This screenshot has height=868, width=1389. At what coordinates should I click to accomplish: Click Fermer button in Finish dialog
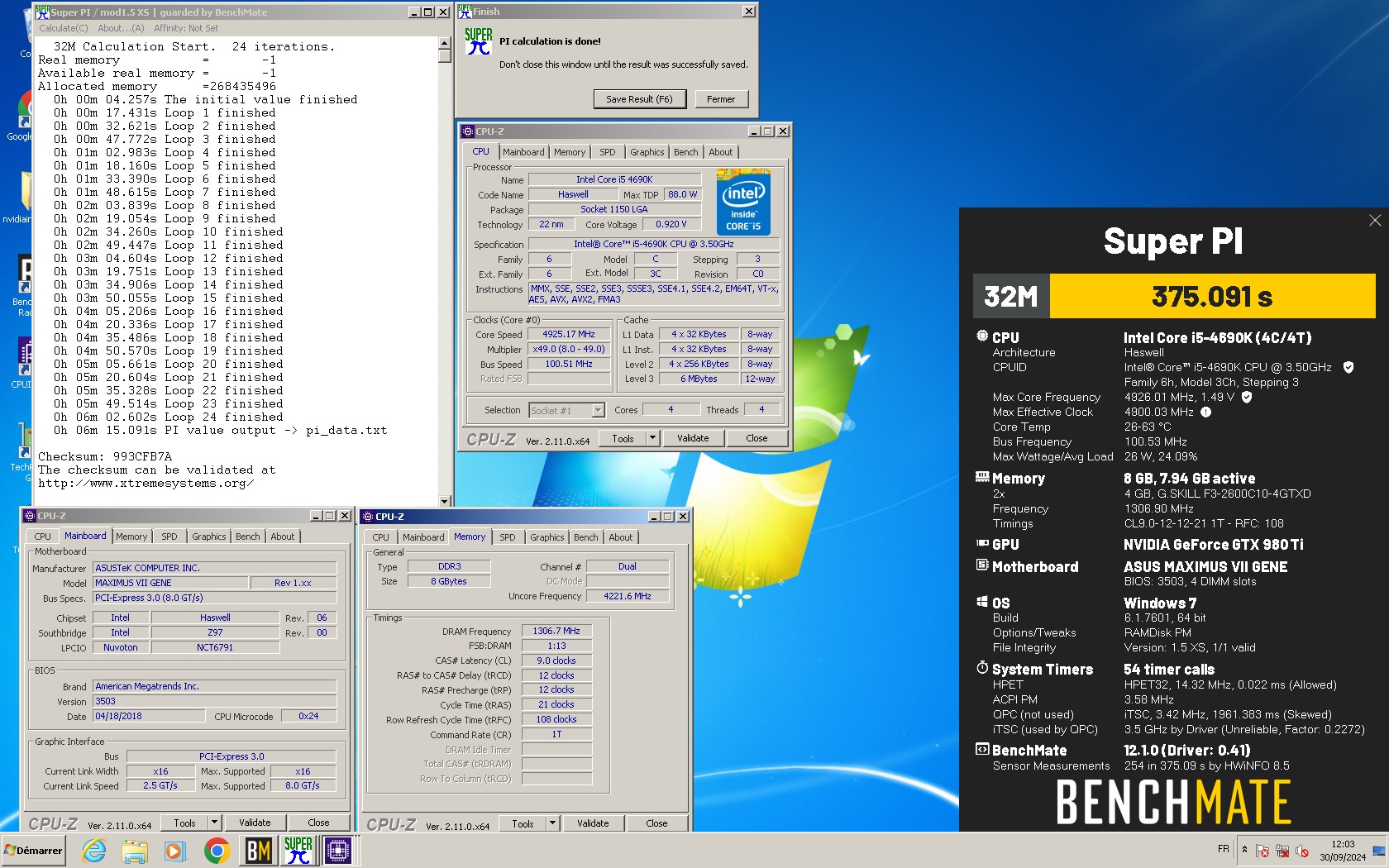[721, 99]
